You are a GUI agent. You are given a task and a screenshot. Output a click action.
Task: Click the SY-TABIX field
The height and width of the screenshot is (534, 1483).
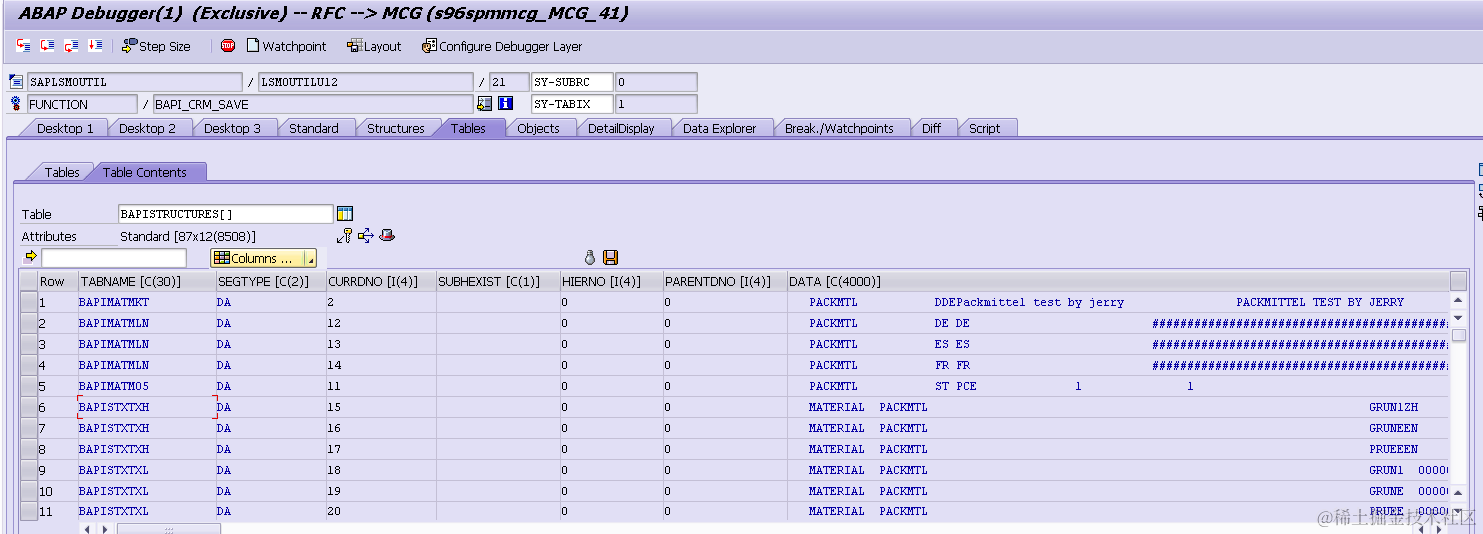[x=571, y=104]
